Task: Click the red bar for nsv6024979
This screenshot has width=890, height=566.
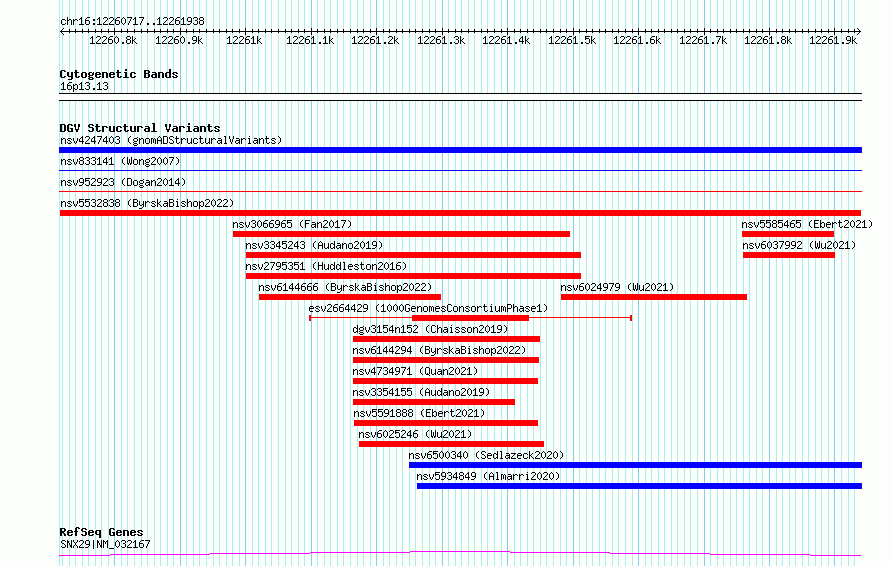Action: pyautogui.click(x=654, y=297)
